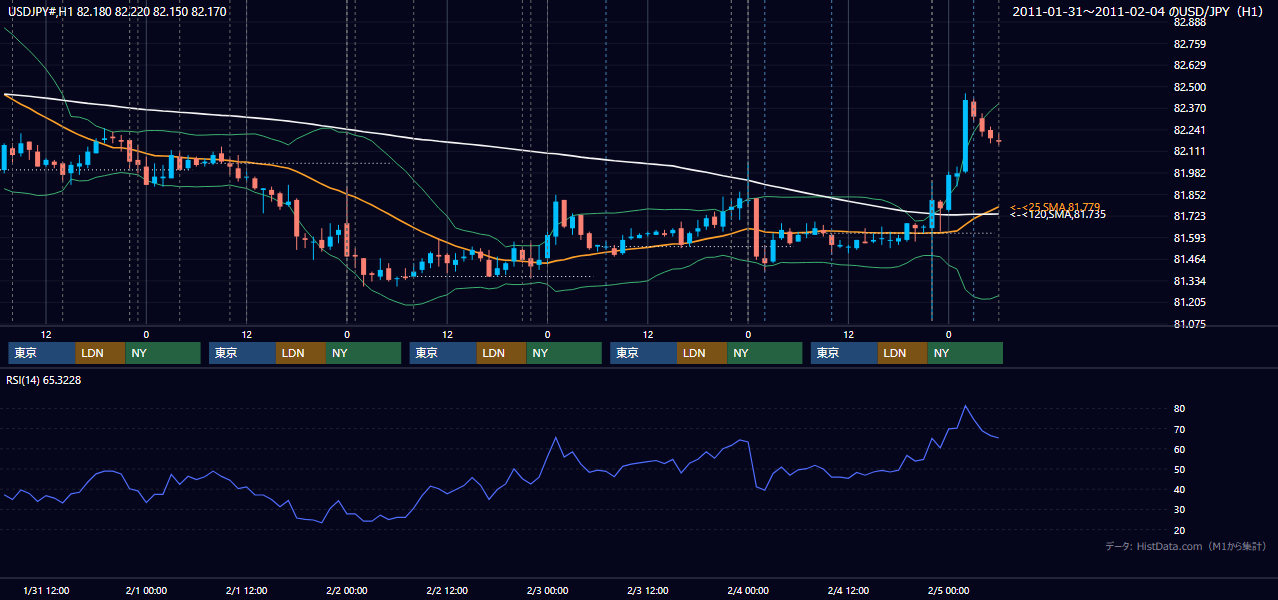
Task: Select the LDN session block for 1/31
Action: (101, 353)
